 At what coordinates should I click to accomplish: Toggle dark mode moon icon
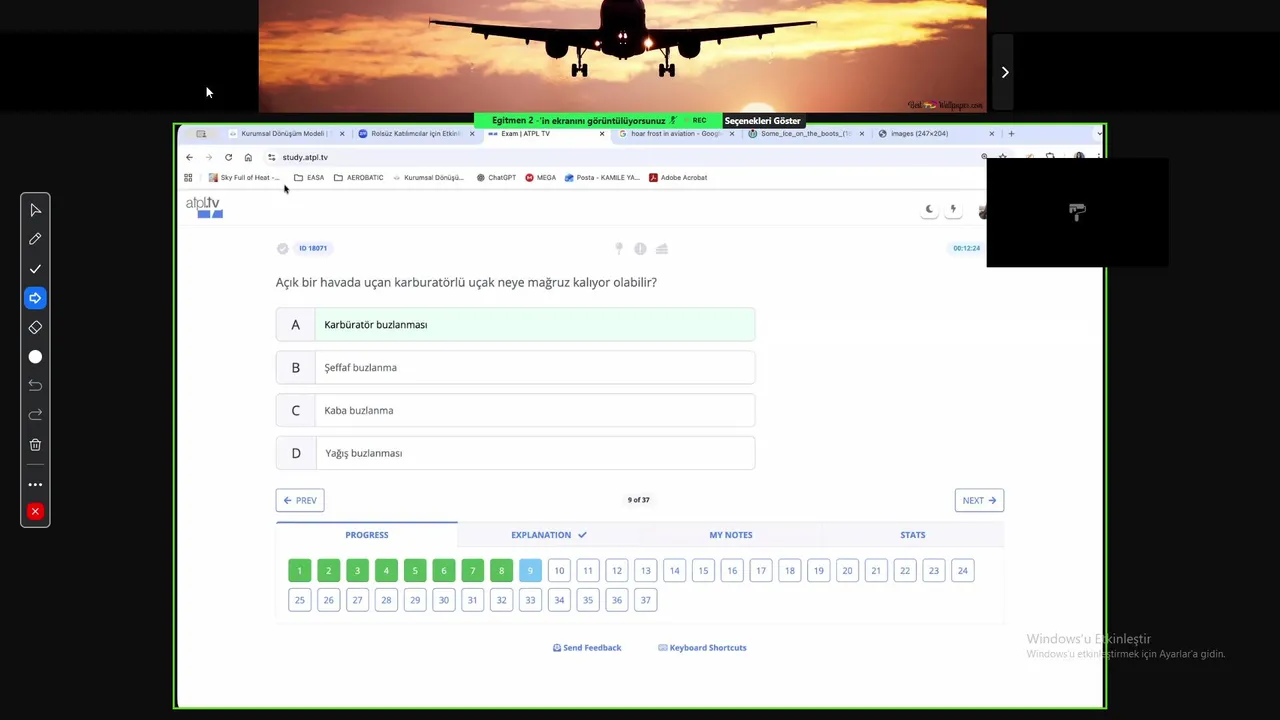[x=929, y=210]
